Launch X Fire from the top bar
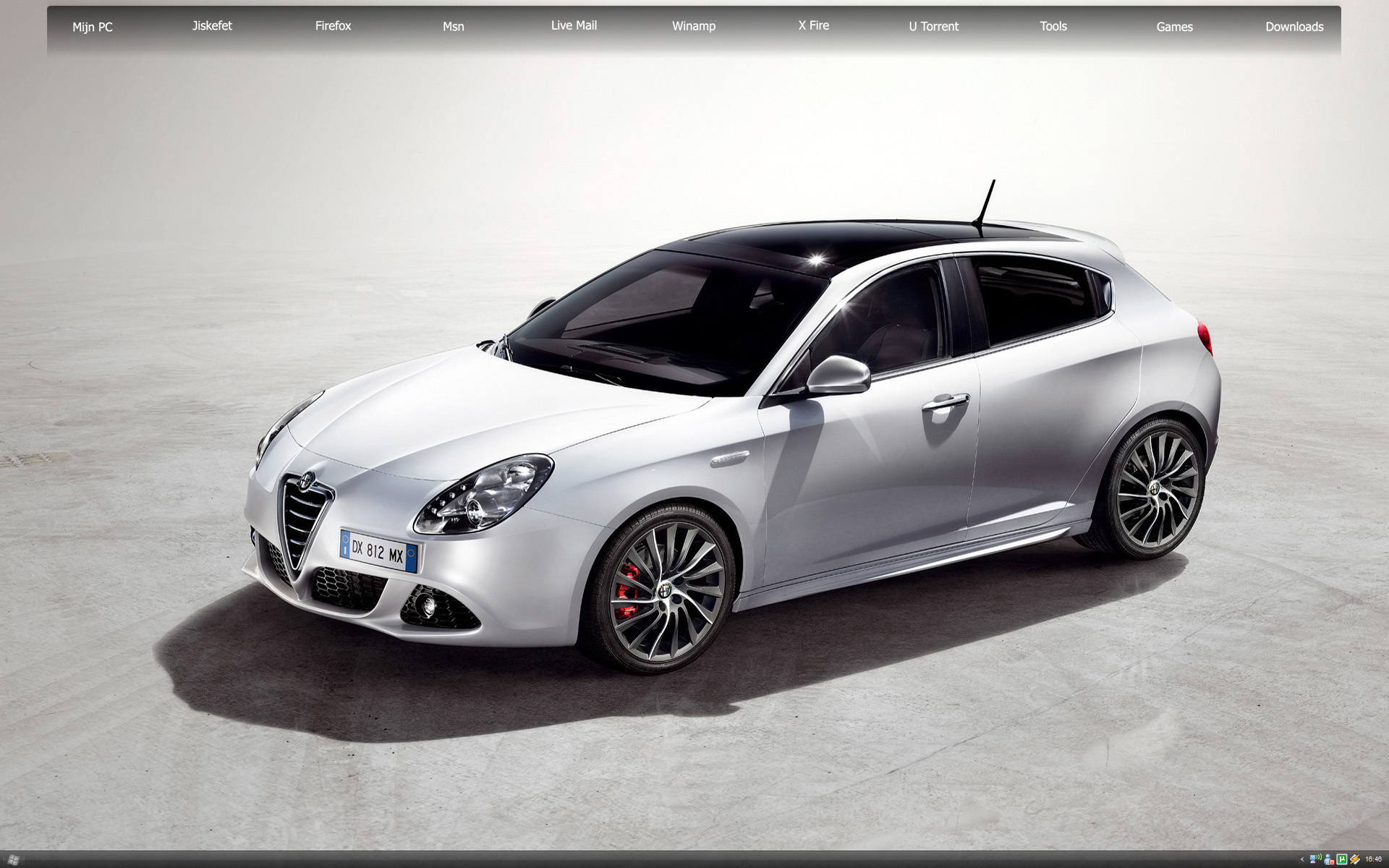 tap(813, 25)
